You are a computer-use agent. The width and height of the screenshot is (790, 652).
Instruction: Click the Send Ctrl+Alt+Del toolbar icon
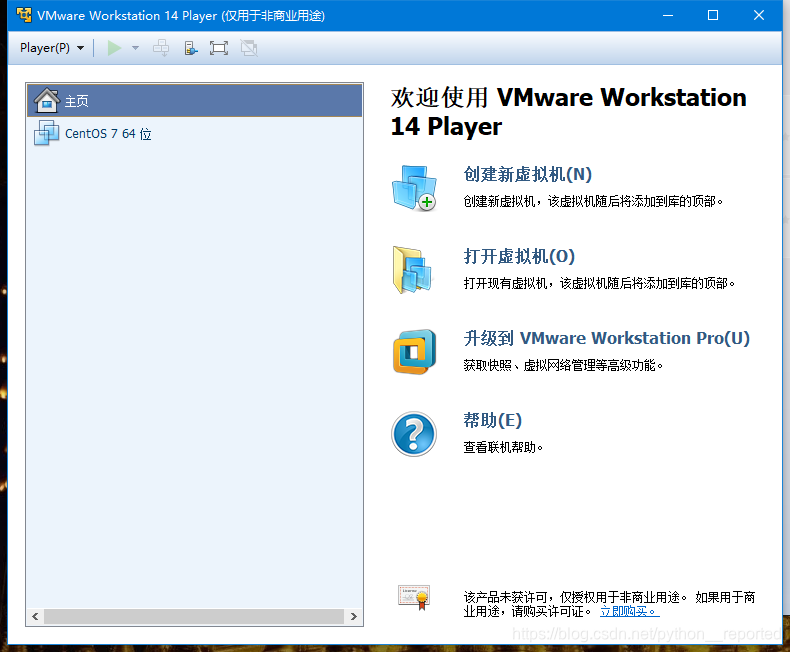coord(161,48)
